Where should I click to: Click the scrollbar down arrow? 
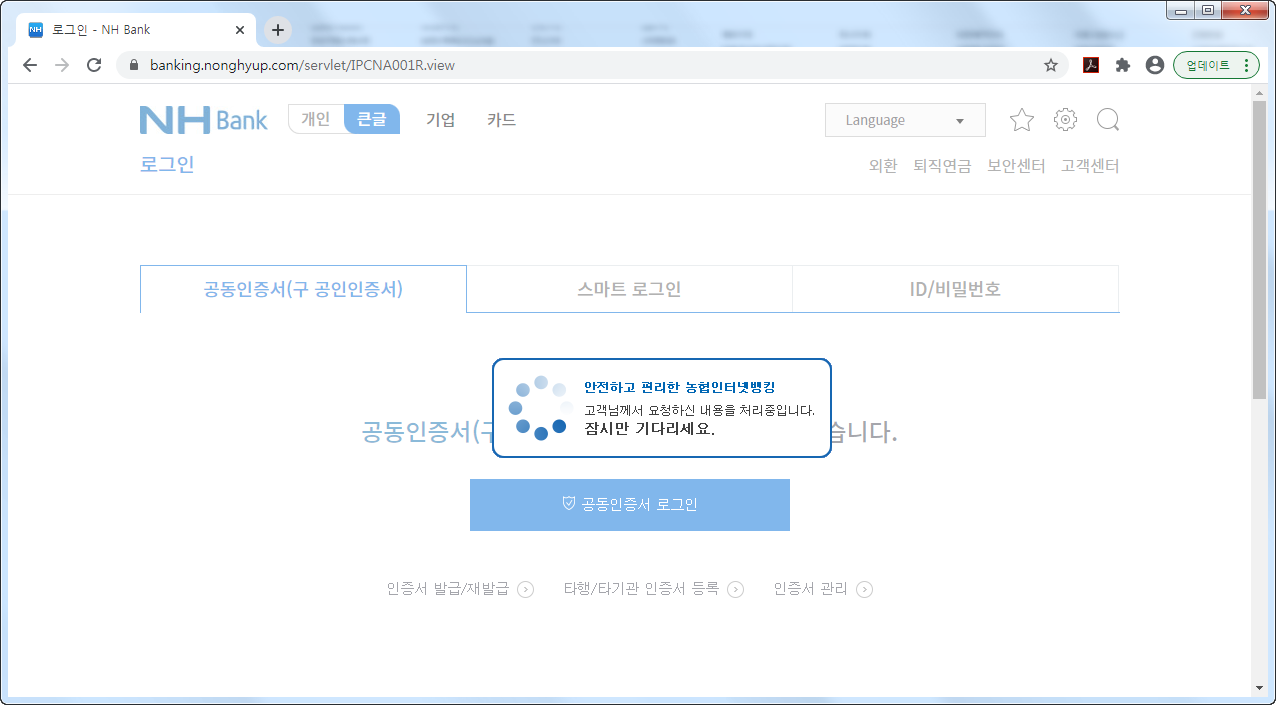(x=1259, y=688)
